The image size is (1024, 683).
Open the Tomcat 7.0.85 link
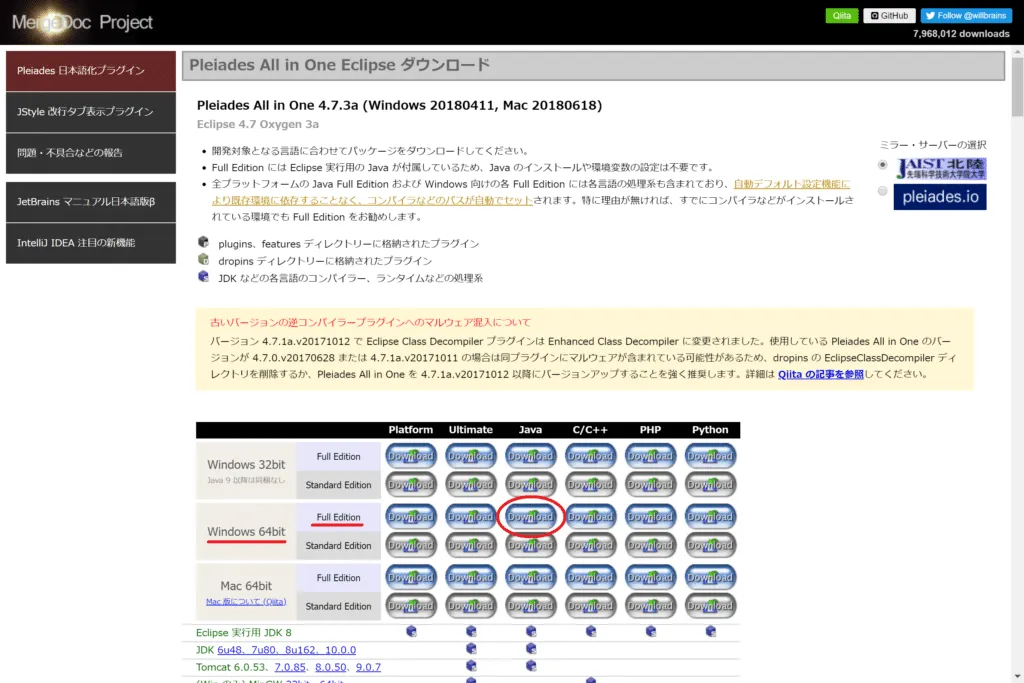point(290,667)
